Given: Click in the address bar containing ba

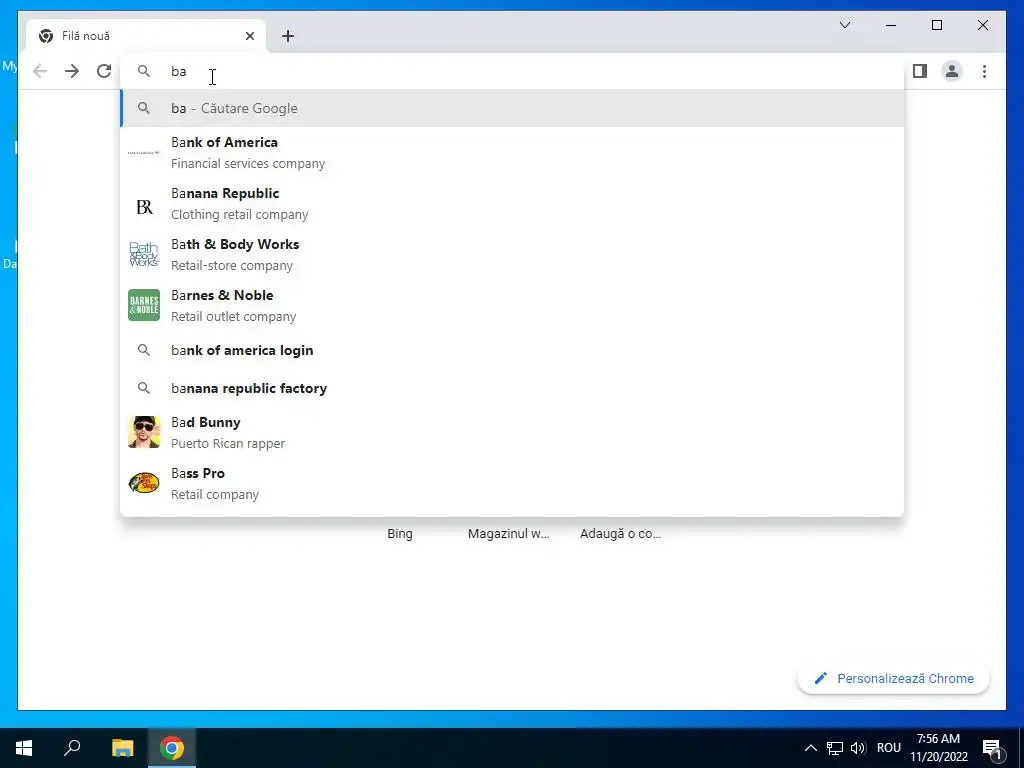Looking at the screenshot, I should 512,71.
